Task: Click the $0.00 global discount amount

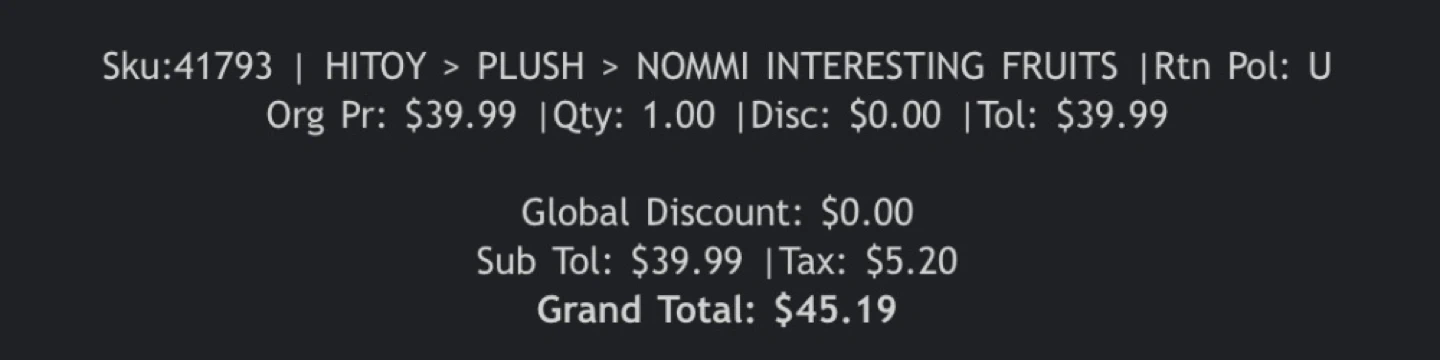Action: coord(867,212)
